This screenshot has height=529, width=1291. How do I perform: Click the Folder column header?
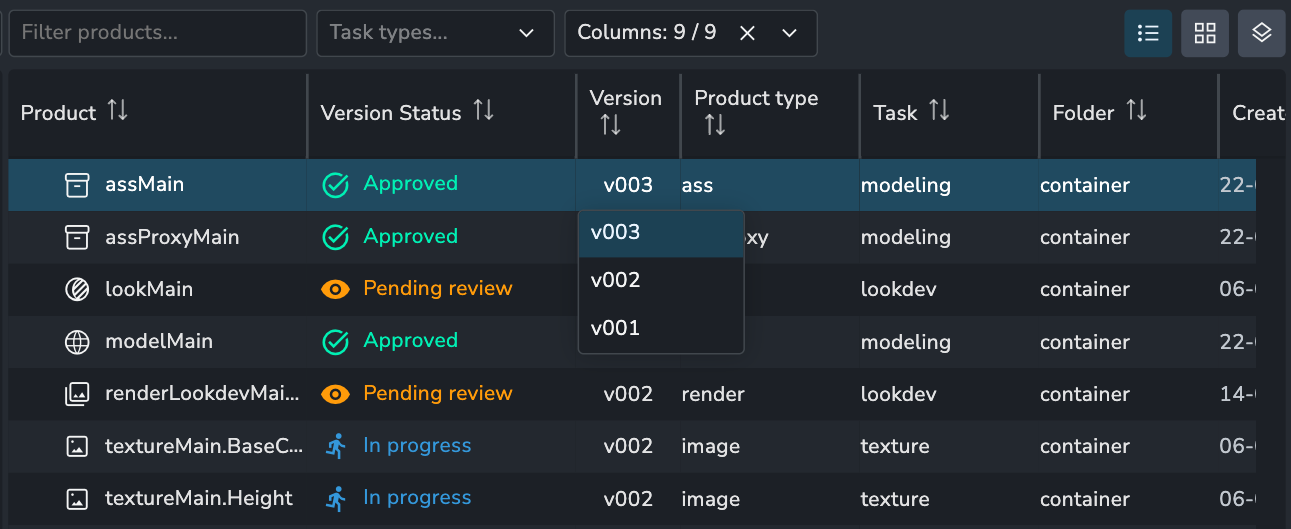point(1128,113)
